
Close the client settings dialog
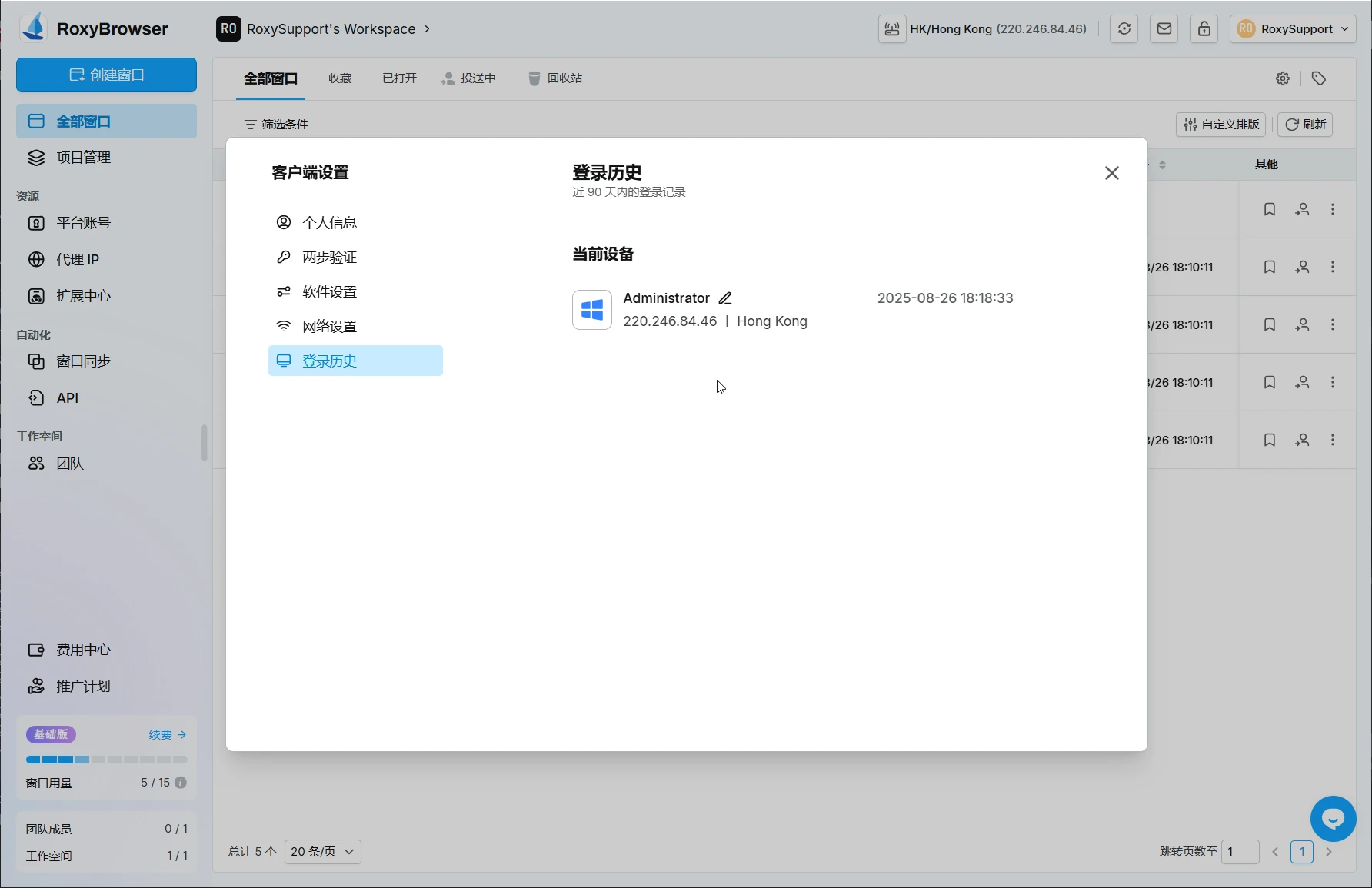tap(1111, 173)
